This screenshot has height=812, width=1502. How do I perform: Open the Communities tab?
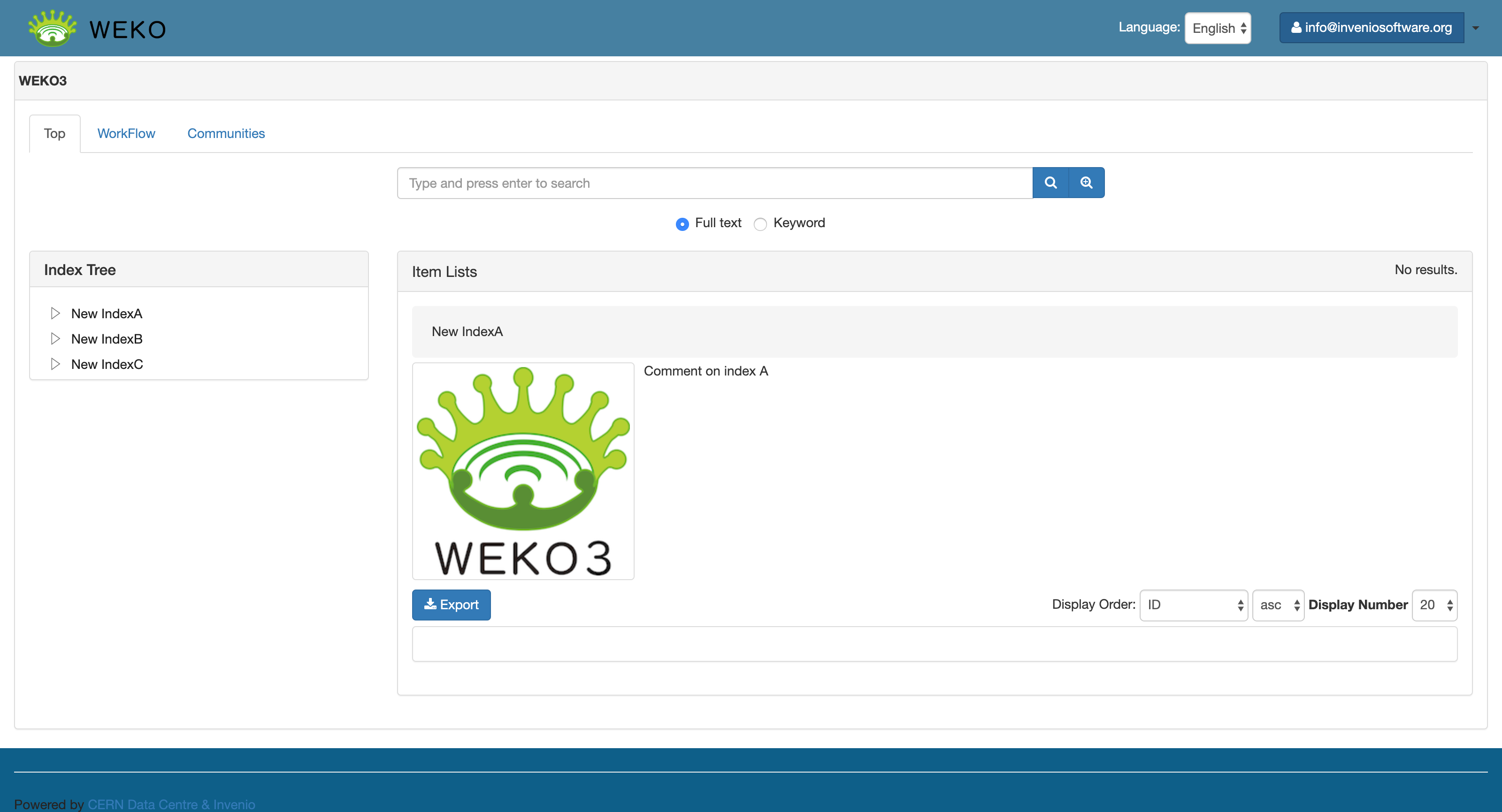click(226, 133)
